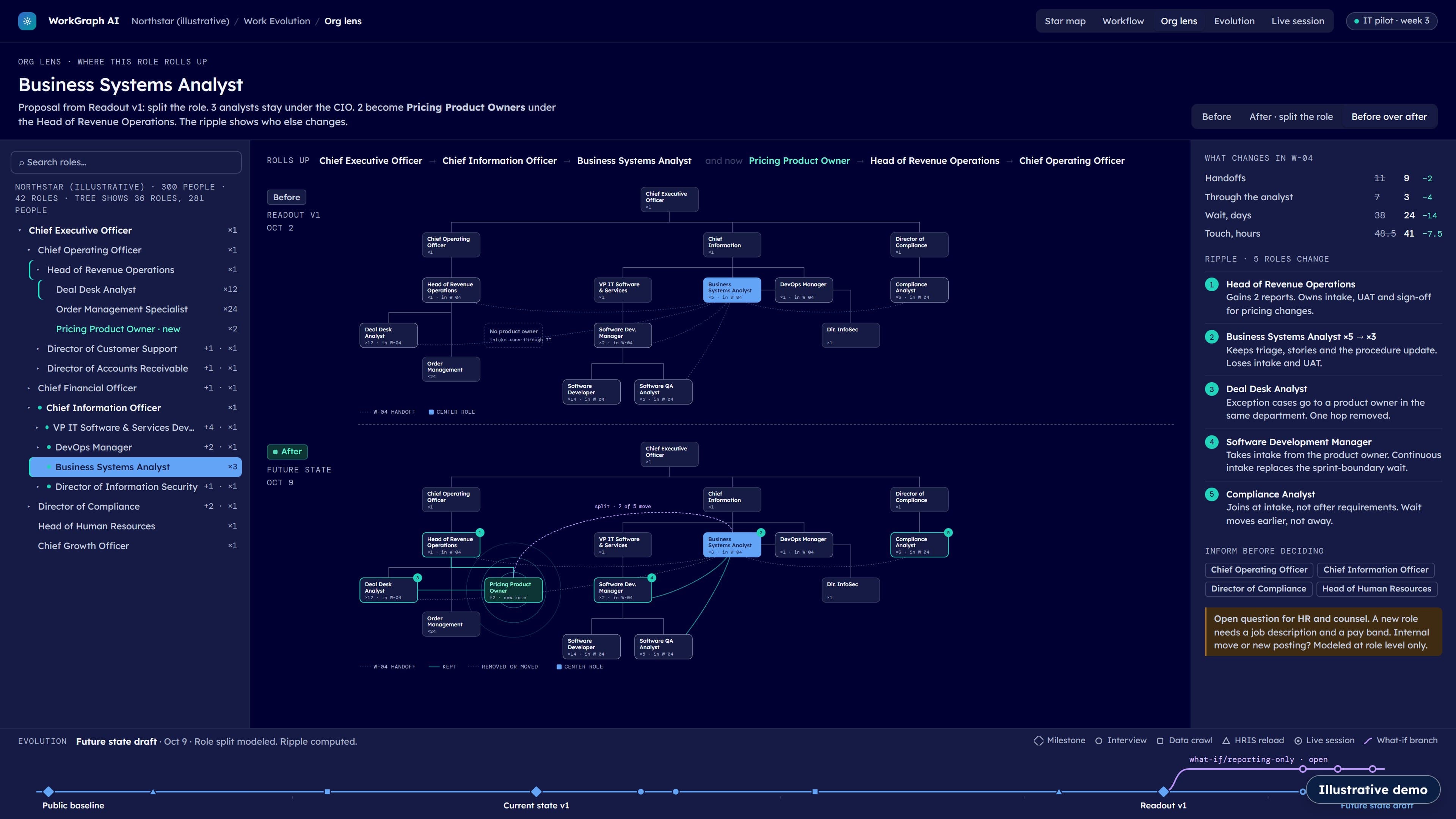
Task: Click the Interview circle legend icon
Action: [1099, 741]
